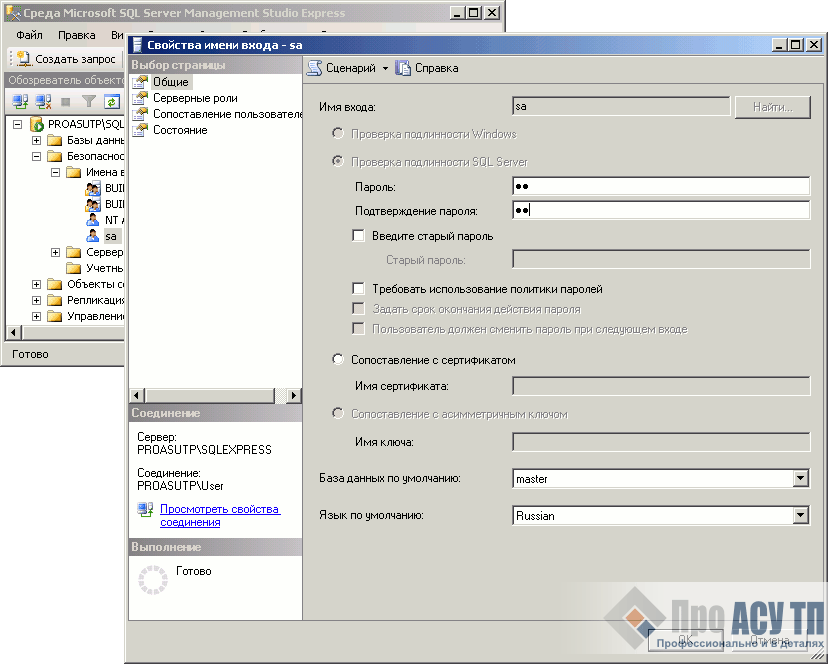Screen dimensions: 828x664
Task: Click the dialog title bar document icon
Action: coord(137,45)
